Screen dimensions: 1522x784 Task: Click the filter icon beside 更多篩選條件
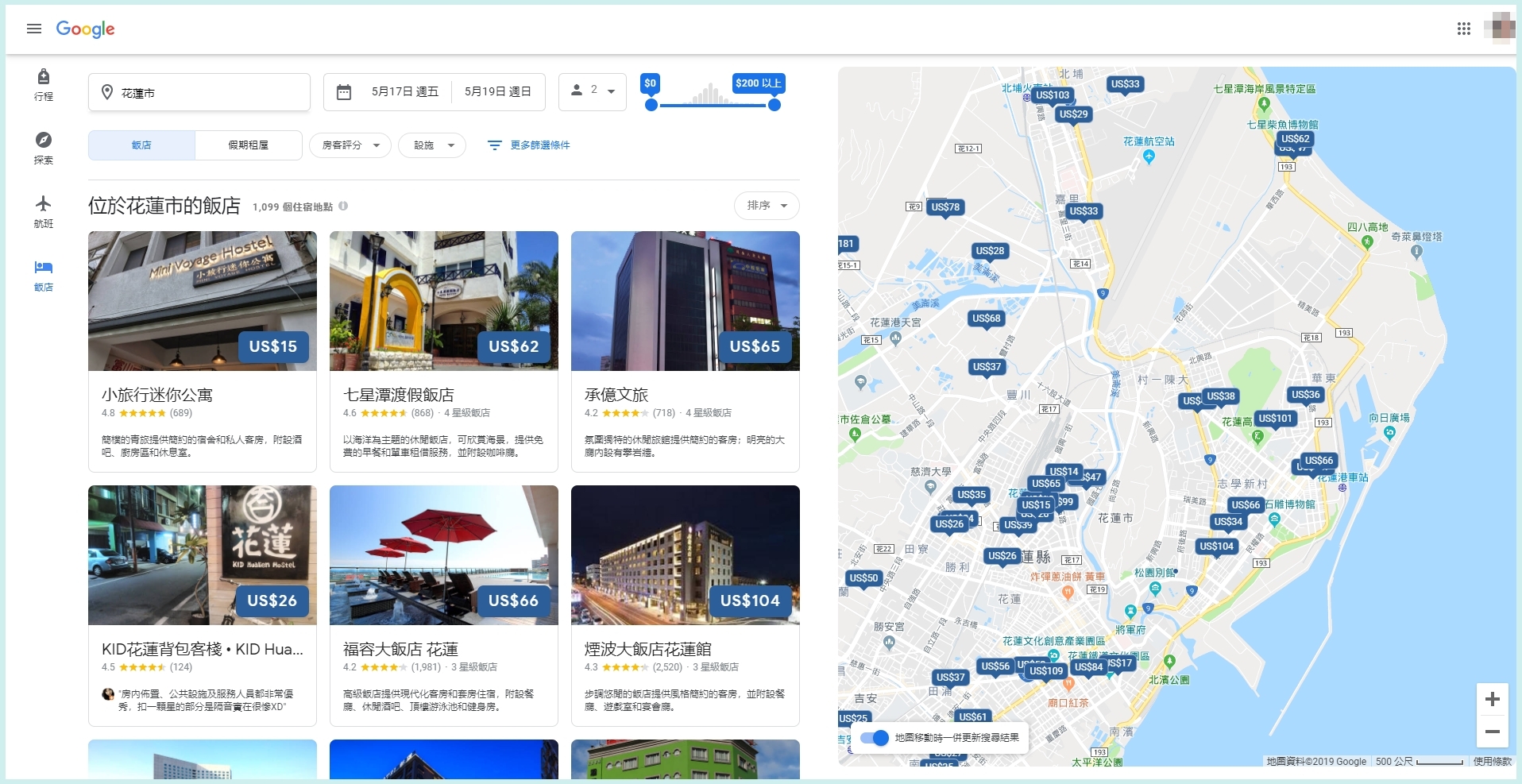[x=494, y=145]
